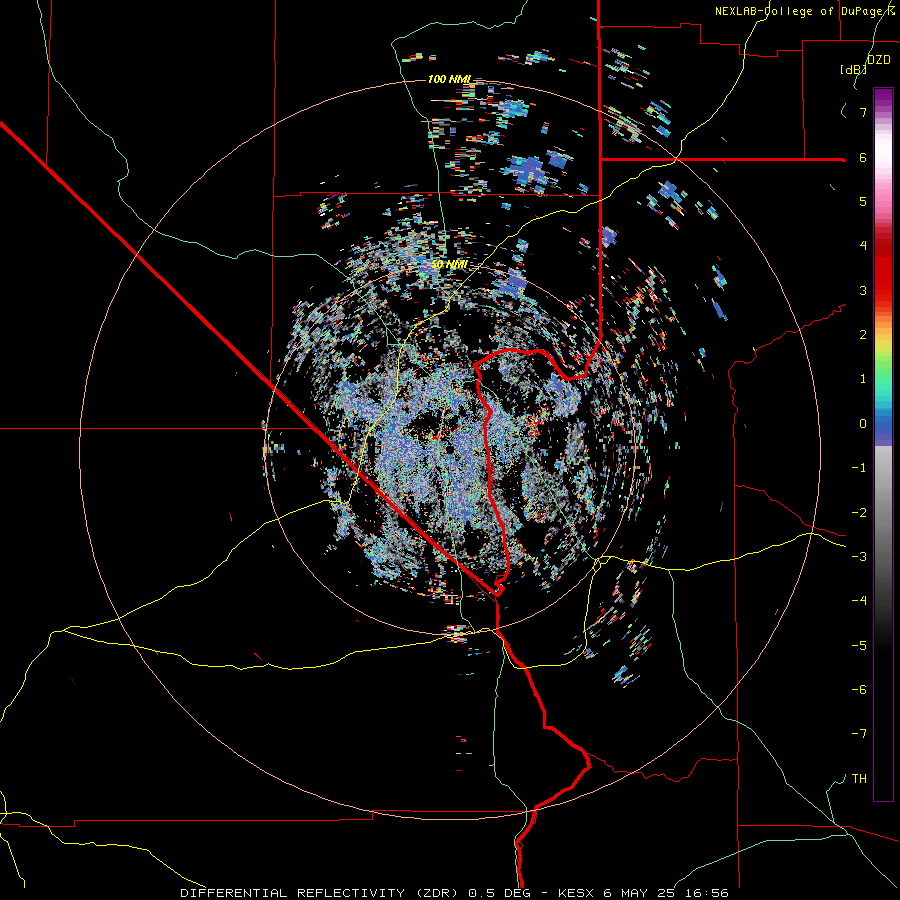Image resolution: width=900 pixels, height=900 pixels.
Task: Click the 100 NMI range ring label
Action: pos(449,79)
